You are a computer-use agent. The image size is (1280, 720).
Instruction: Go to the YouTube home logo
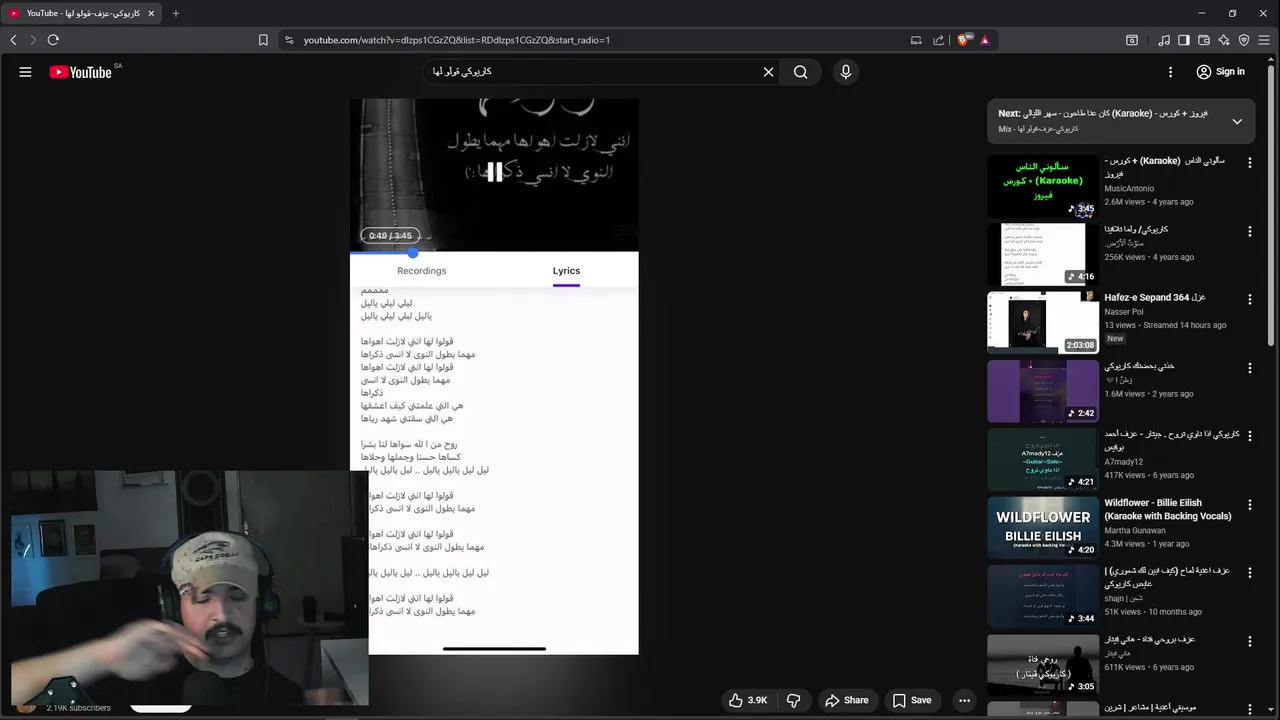[x=80, y=72]
